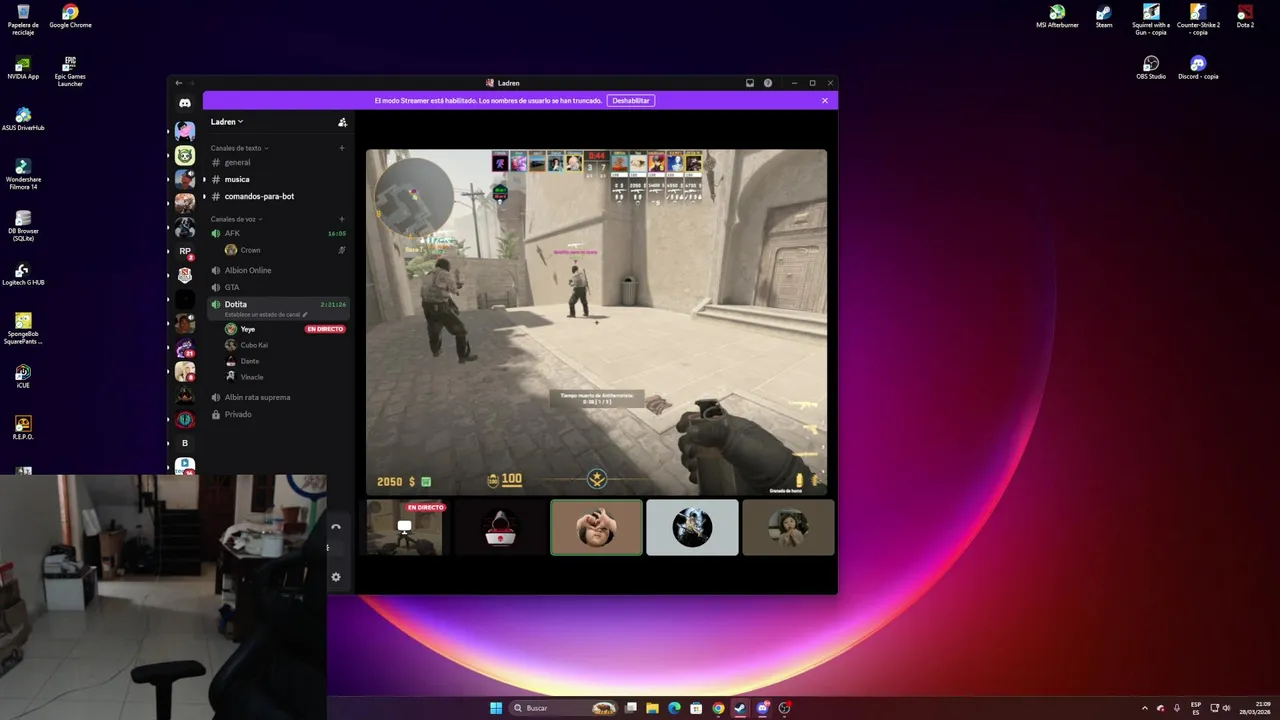This screenshot has height=720, width=1280.
Task: Join the AFK voice channel
Action: tap(278, 233)
